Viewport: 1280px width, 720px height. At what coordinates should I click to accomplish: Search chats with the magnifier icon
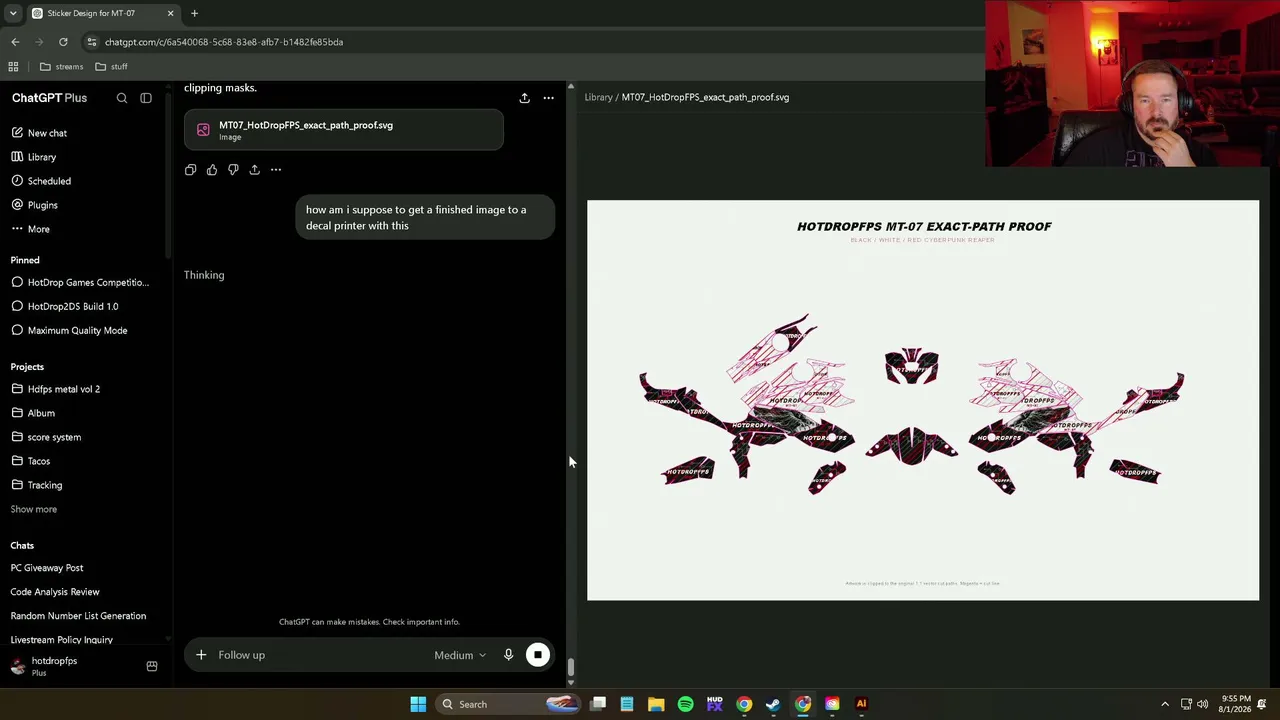pos(122,98)
